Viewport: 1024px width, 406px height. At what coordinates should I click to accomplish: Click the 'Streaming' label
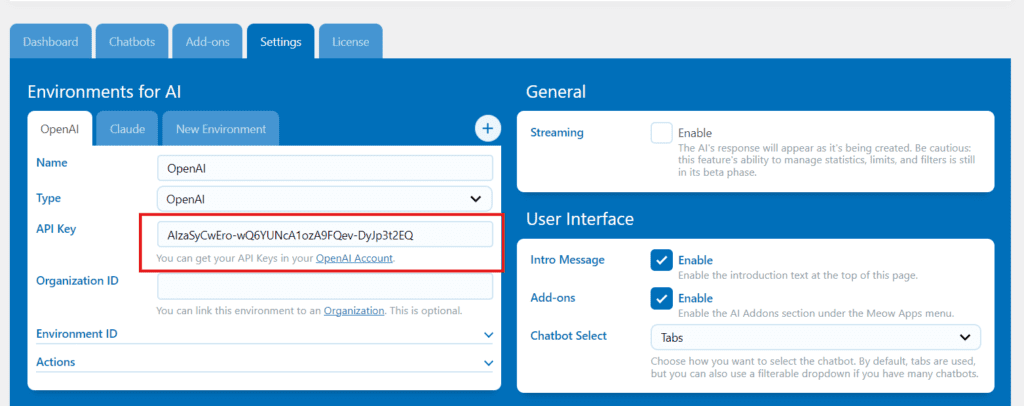coord(557,133)
